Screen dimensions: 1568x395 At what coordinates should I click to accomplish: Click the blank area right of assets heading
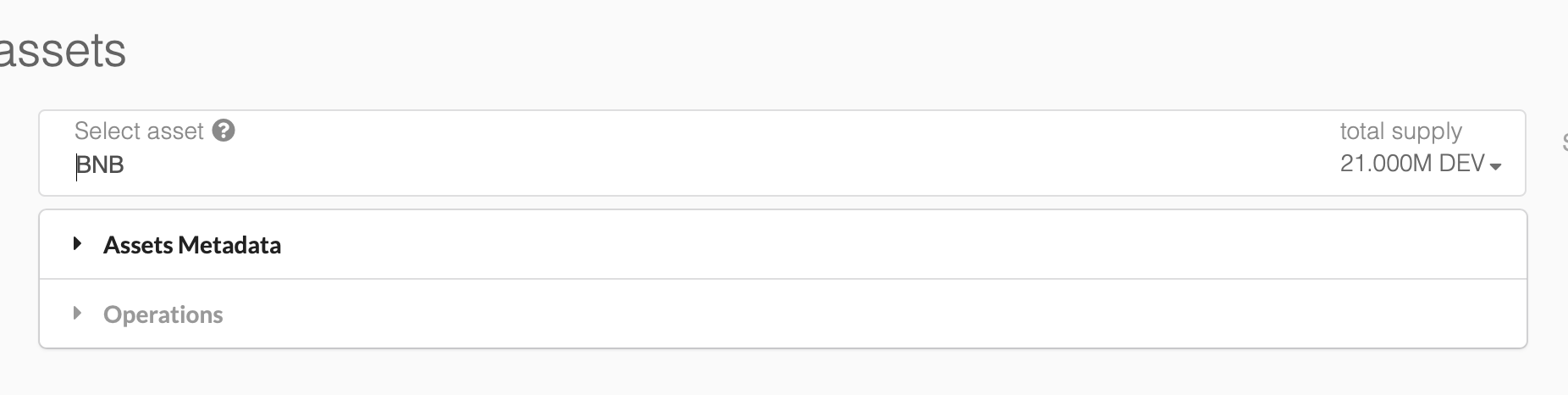pos(762,51)
